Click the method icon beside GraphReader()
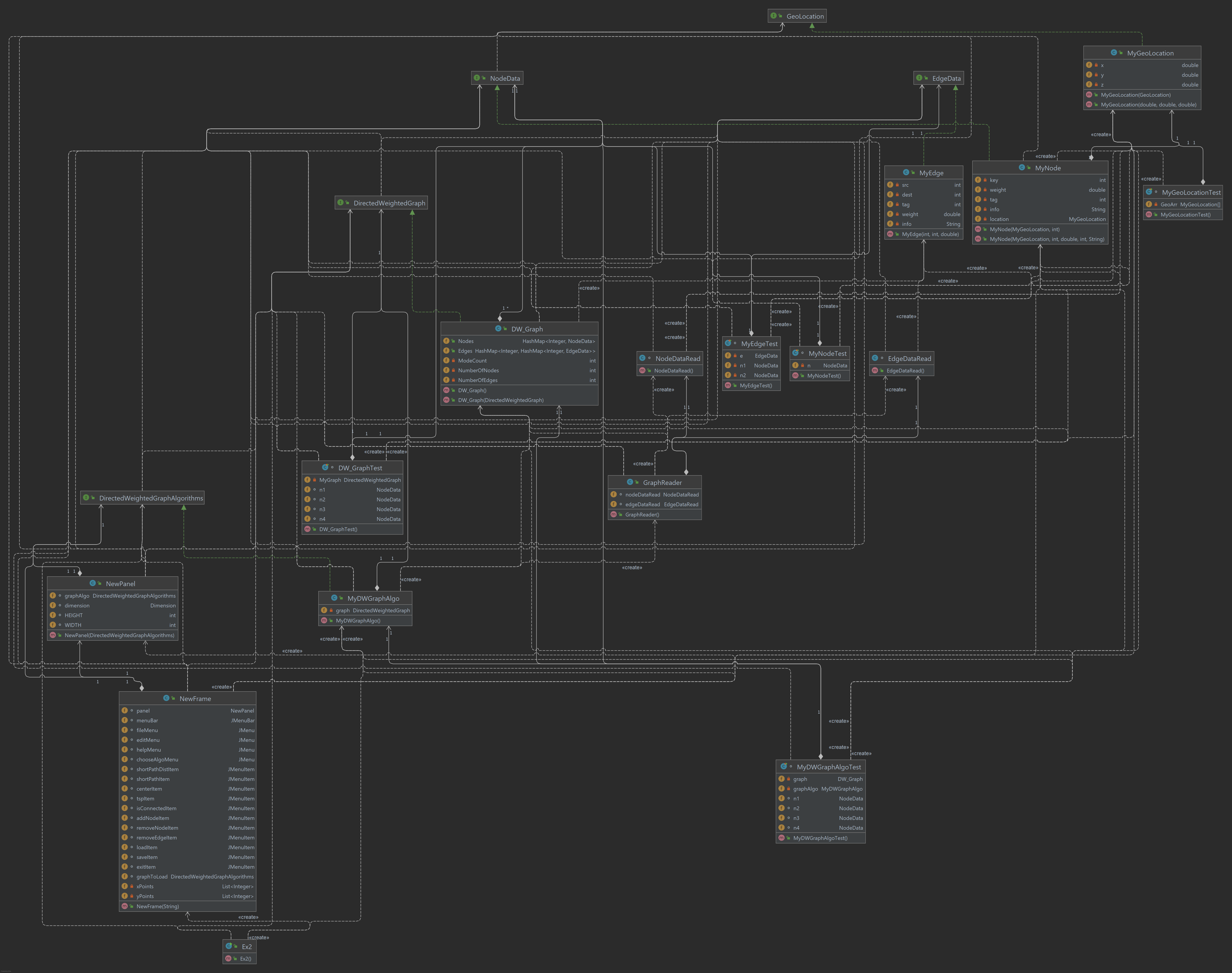The height and width of the screenshot is (973, 1232). 613,514
